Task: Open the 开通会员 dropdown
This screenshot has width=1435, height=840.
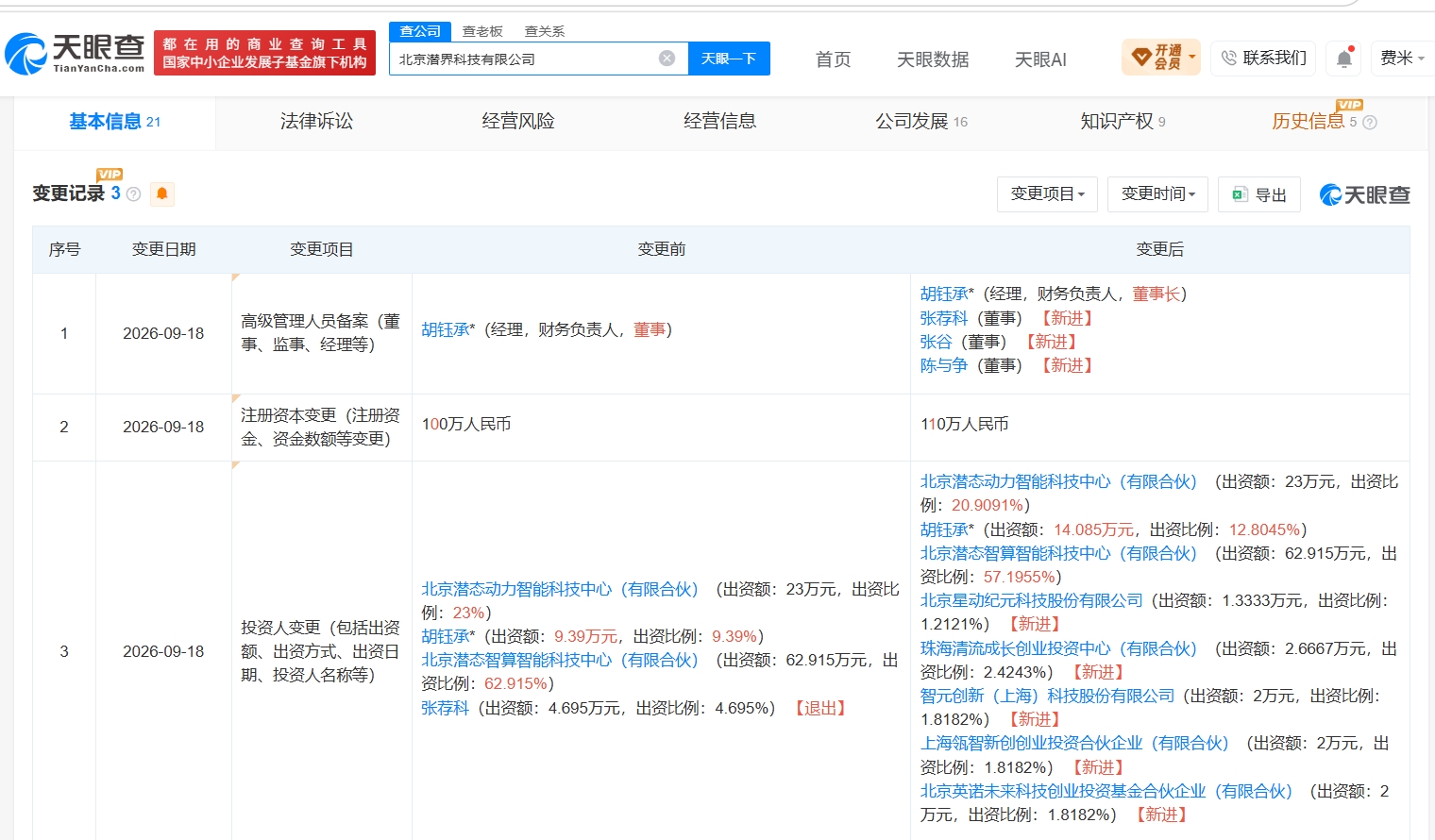Action: click(x=1161, y=58)
